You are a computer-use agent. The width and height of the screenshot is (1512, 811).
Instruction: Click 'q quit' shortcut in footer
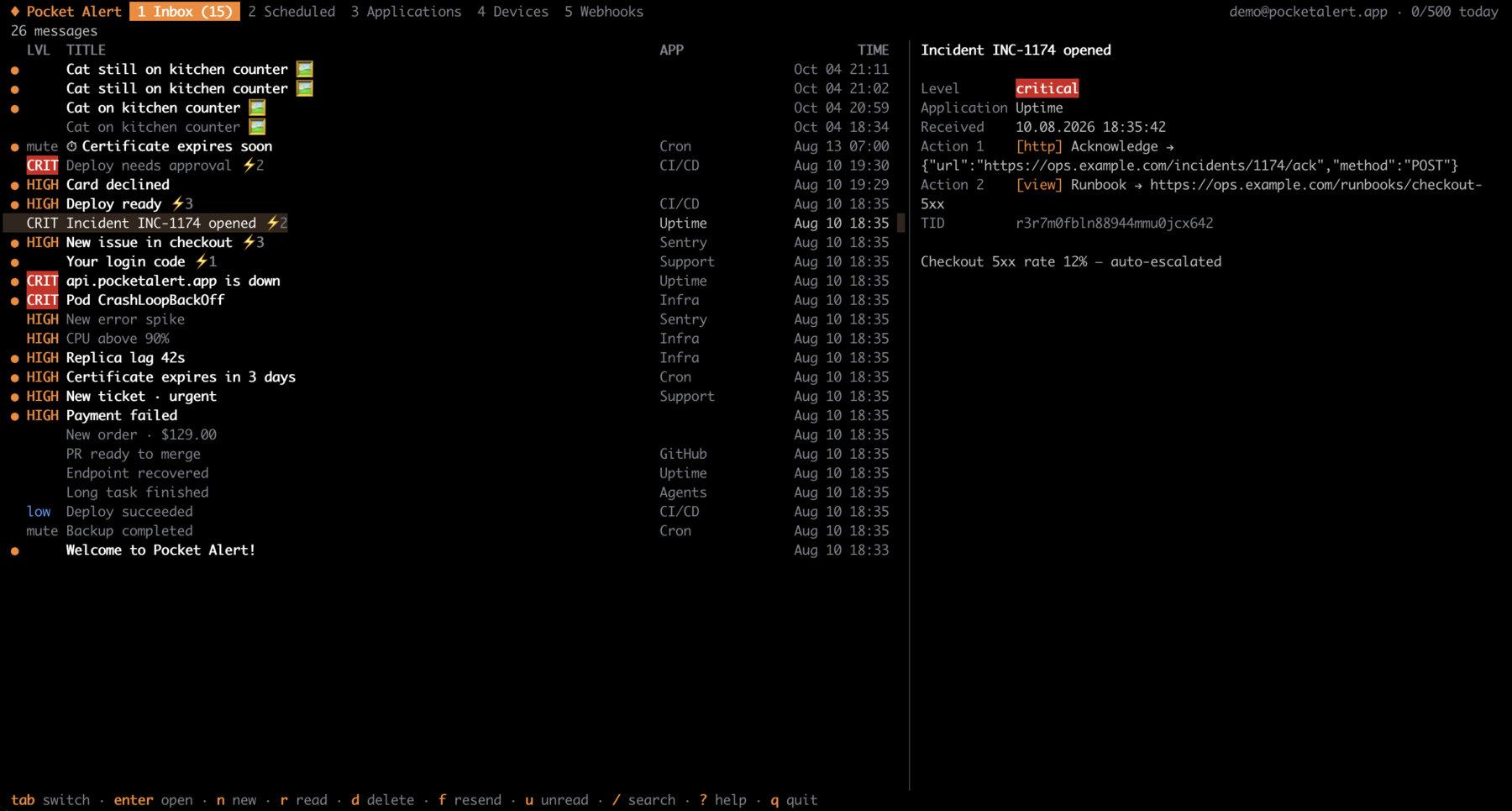tap(794, 800)
